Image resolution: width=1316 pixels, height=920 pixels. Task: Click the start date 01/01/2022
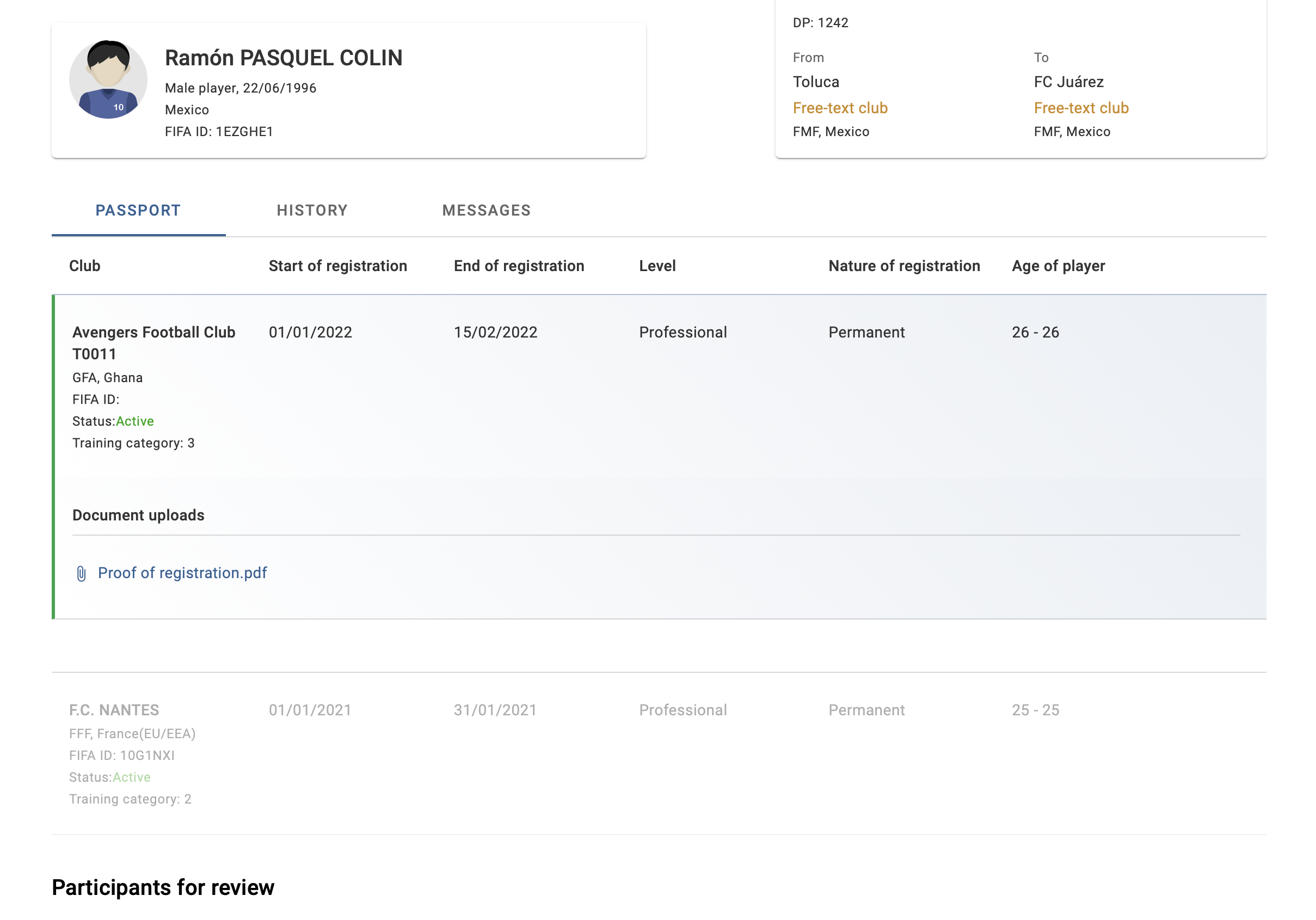point(311,333)
